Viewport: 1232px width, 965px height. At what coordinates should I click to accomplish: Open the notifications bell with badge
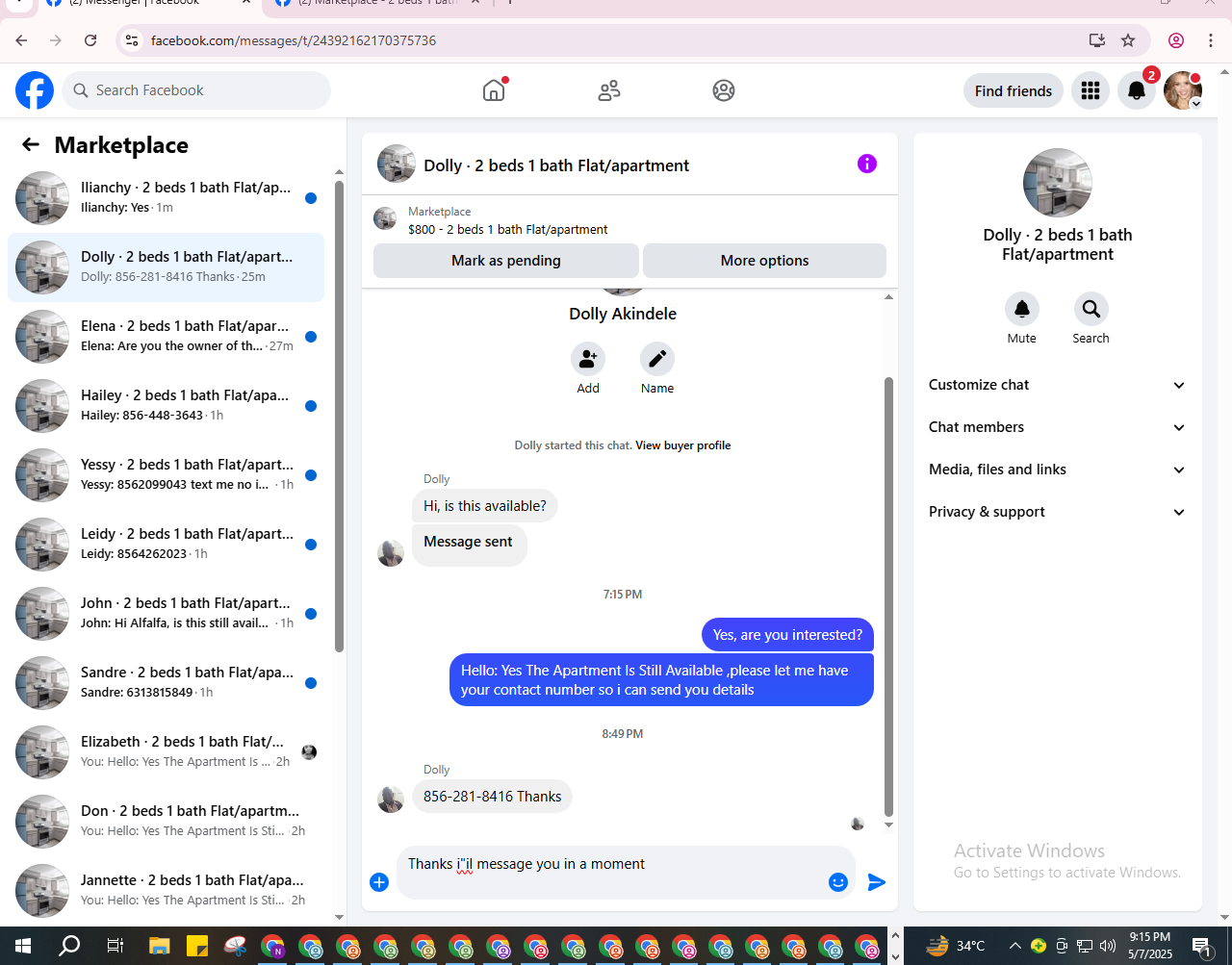pos(1137,90)
